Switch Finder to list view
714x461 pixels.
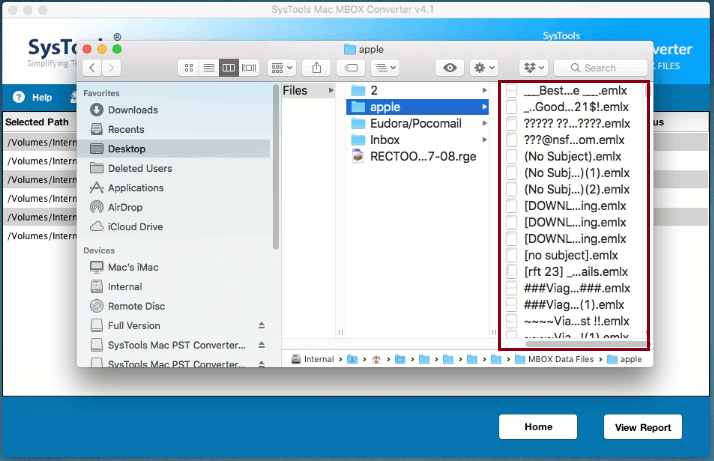click(209, 68)
